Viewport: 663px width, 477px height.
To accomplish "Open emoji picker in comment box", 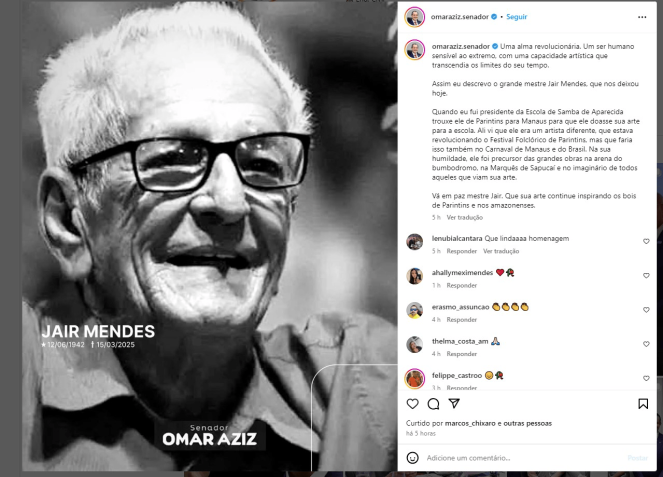I will pos(412,458).
